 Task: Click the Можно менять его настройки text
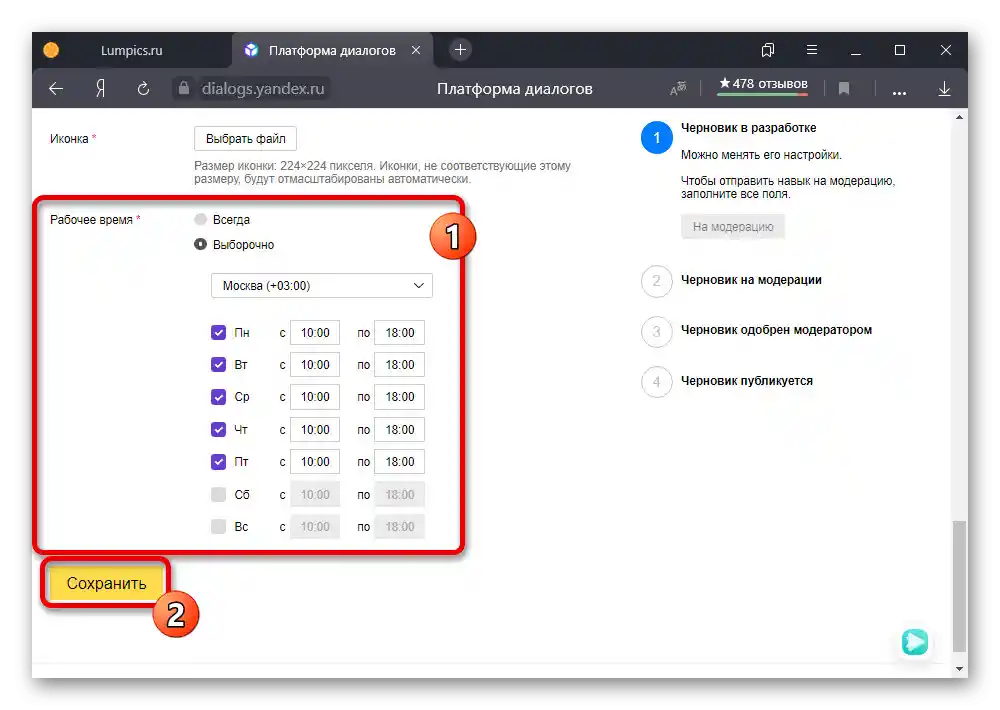(x=761, y=155)
